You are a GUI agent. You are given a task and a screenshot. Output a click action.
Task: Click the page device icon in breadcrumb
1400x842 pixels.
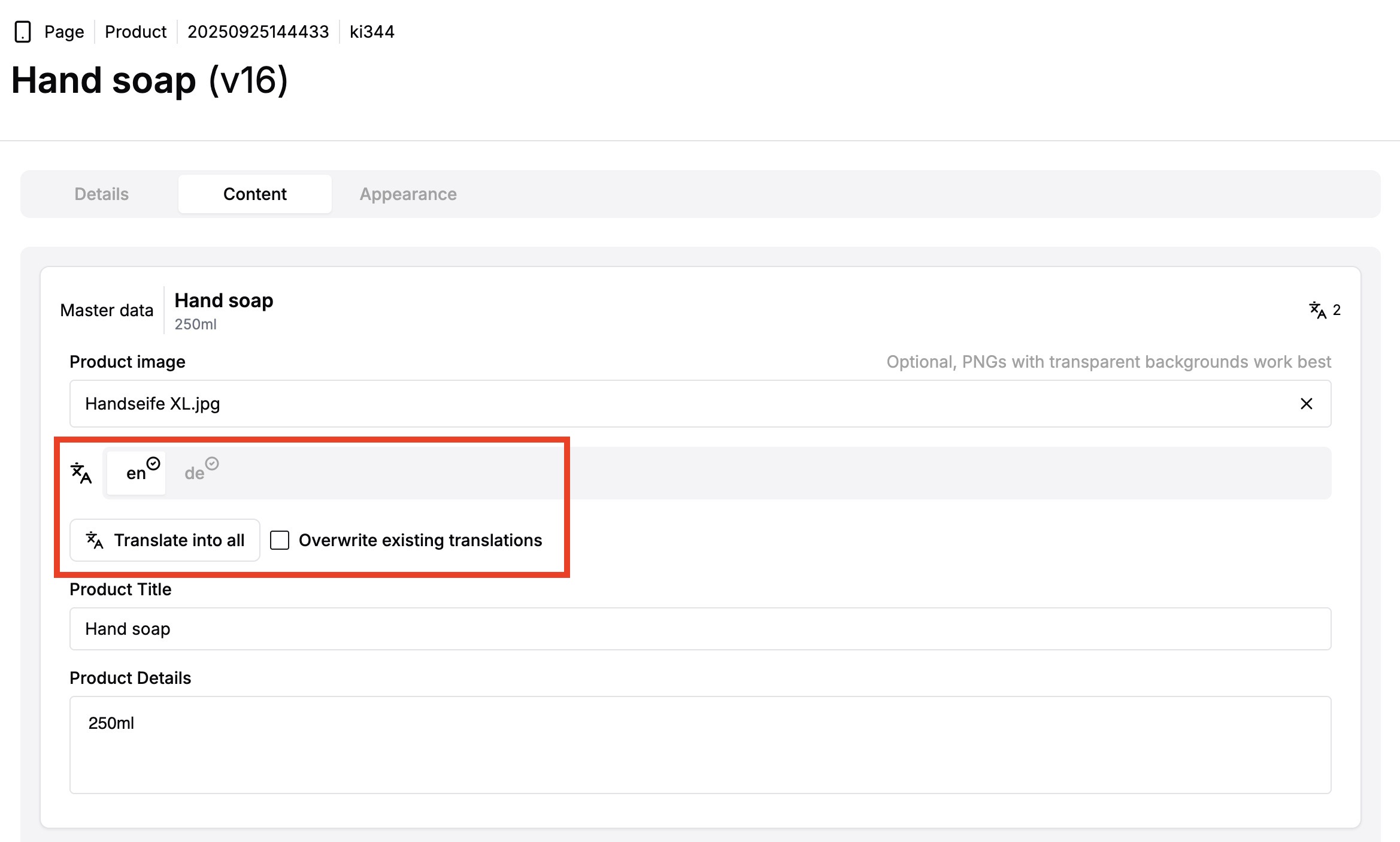tap(23, 32)
